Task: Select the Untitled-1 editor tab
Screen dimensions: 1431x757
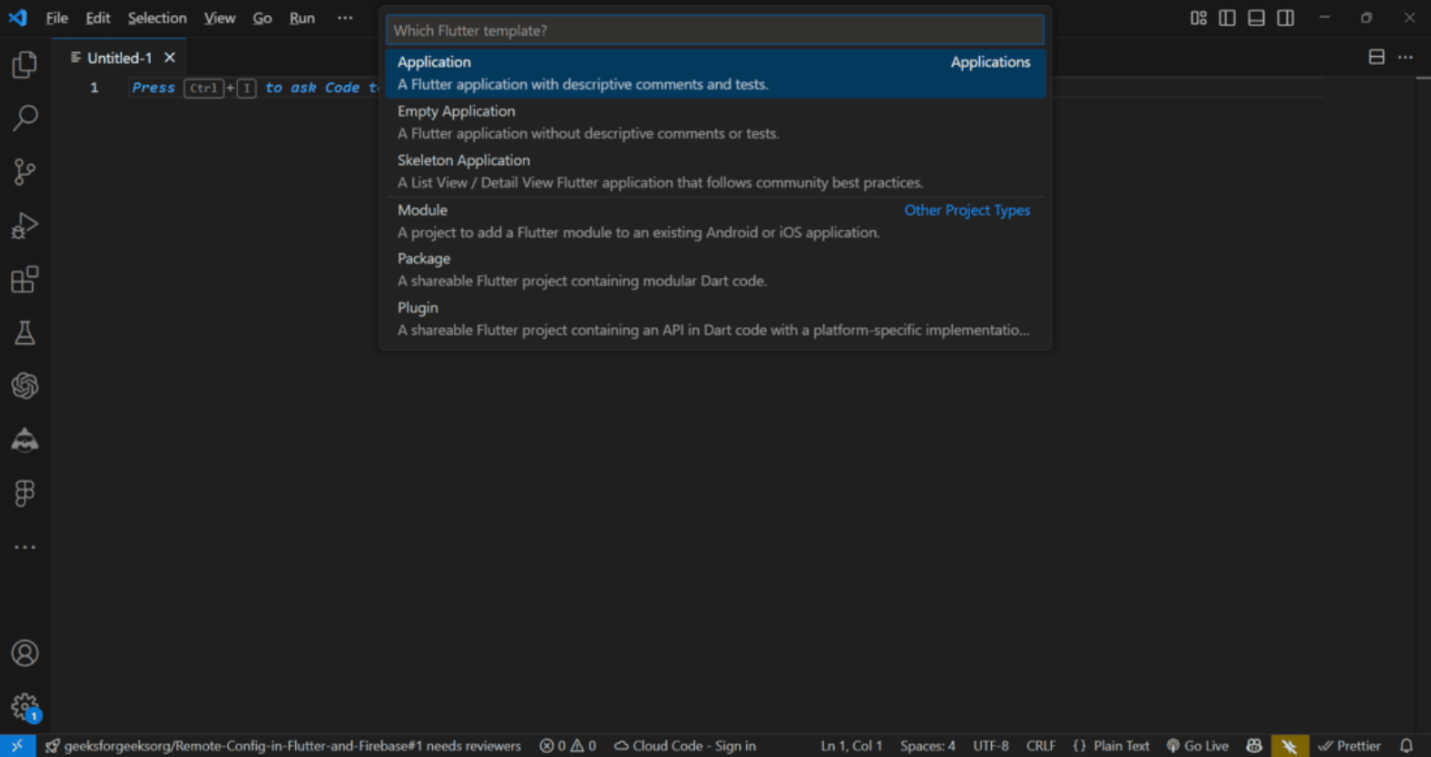Action: [119, 58]
